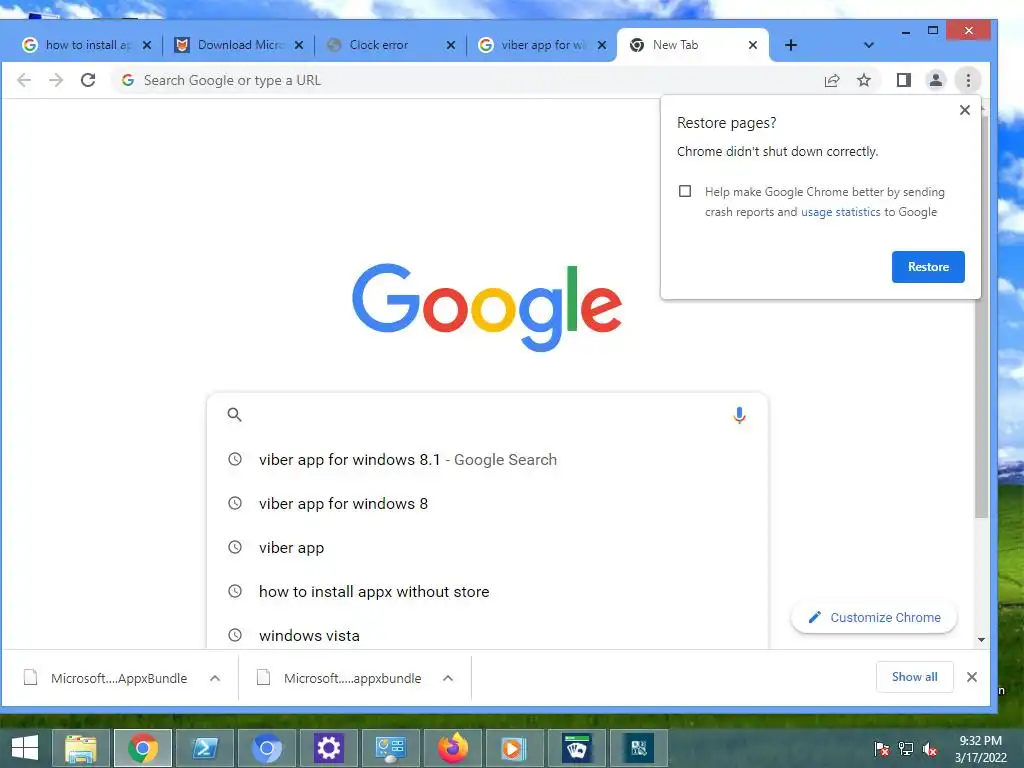
Task: Close the 'Clock error' tab
Action: pos(451,45)
